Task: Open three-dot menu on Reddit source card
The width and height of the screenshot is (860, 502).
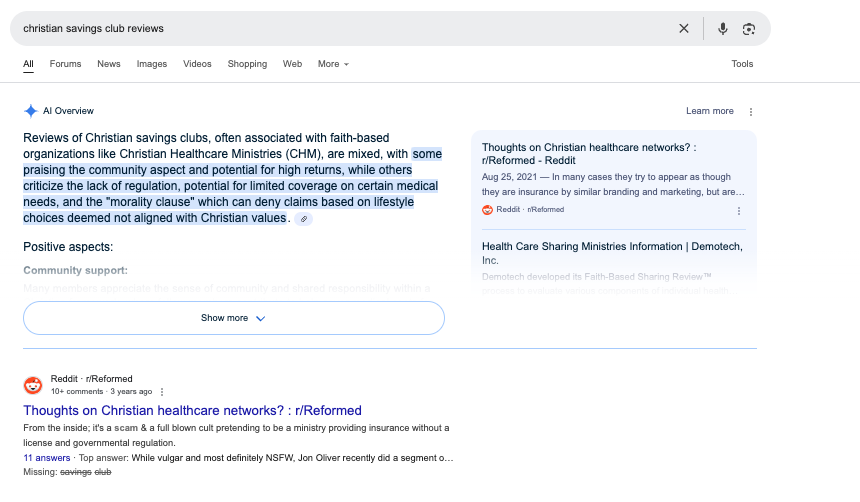Action: point(739,211)
